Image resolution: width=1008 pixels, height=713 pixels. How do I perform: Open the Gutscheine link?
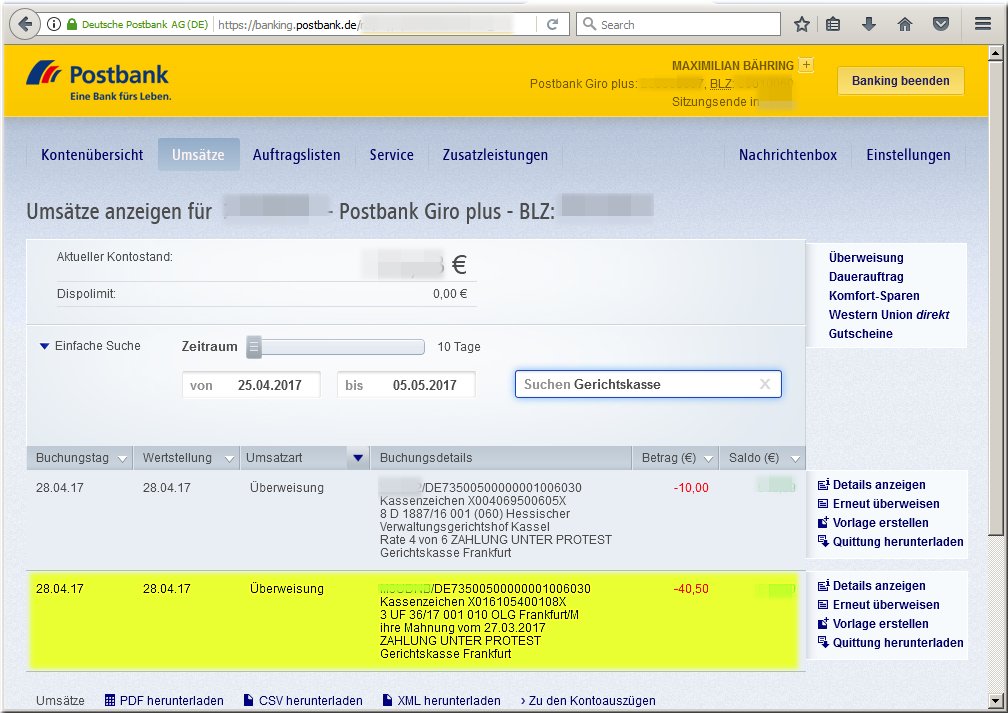tap(860, 334)
